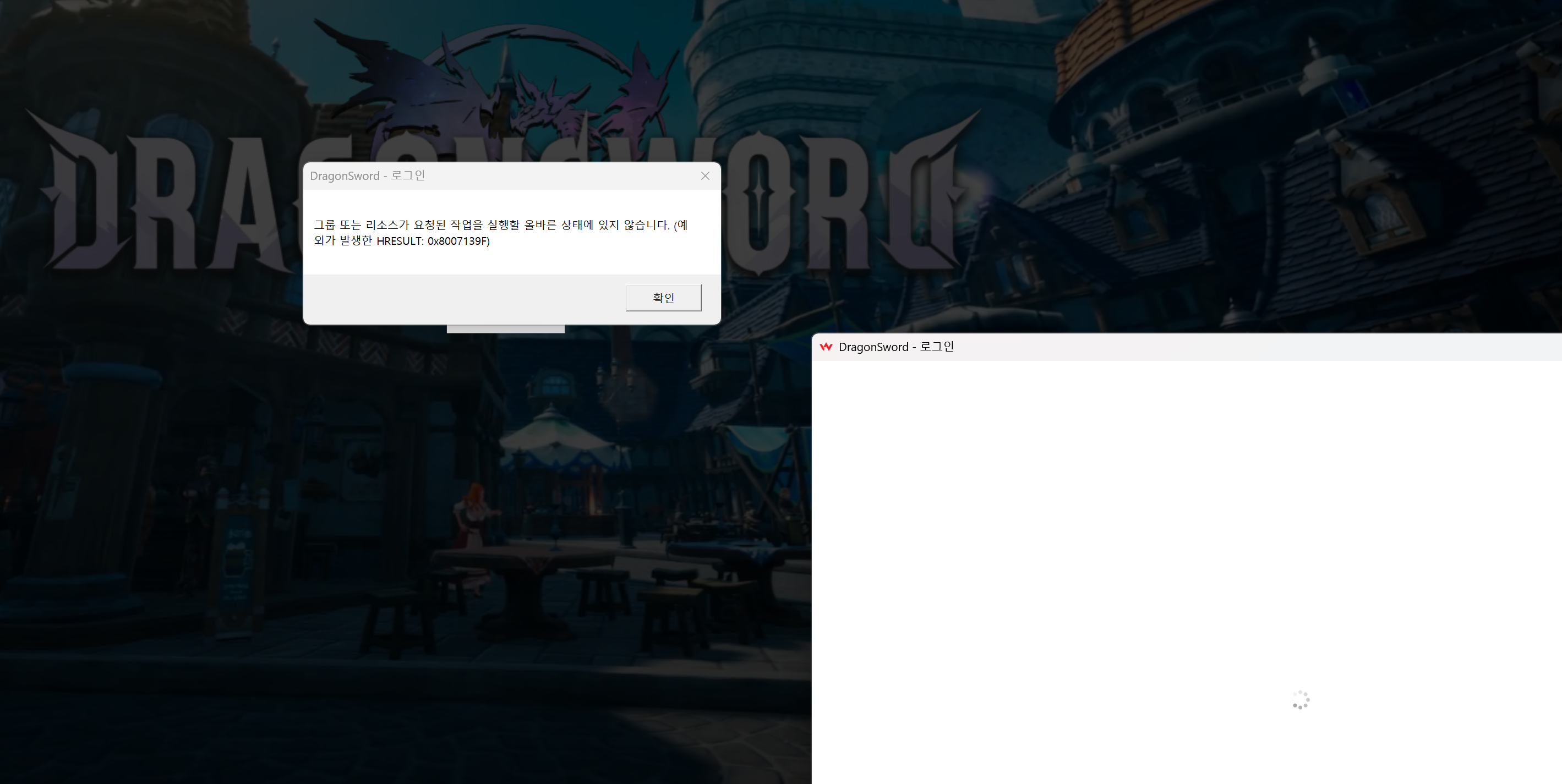Click the login window title text
Image resolution: width=1562 pixels, height=784 pixels.
click(x=895, y=347)
